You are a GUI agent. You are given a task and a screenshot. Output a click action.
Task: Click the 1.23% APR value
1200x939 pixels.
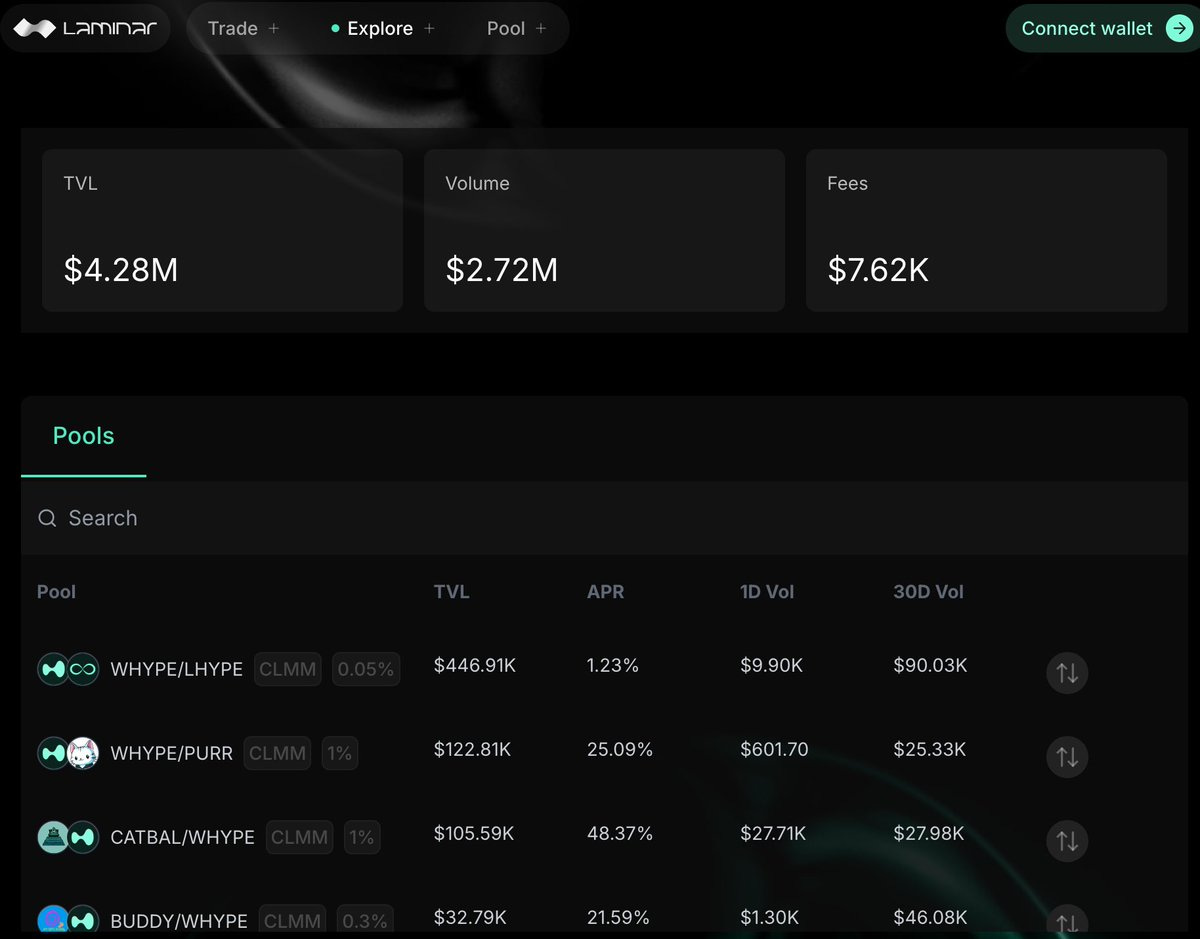pyautogui.click(x=613, y=665)
